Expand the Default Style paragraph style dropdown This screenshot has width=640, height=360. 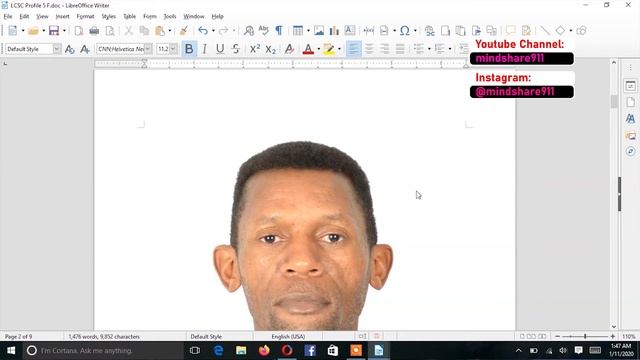pyautogui.click(x=57, y=49)
